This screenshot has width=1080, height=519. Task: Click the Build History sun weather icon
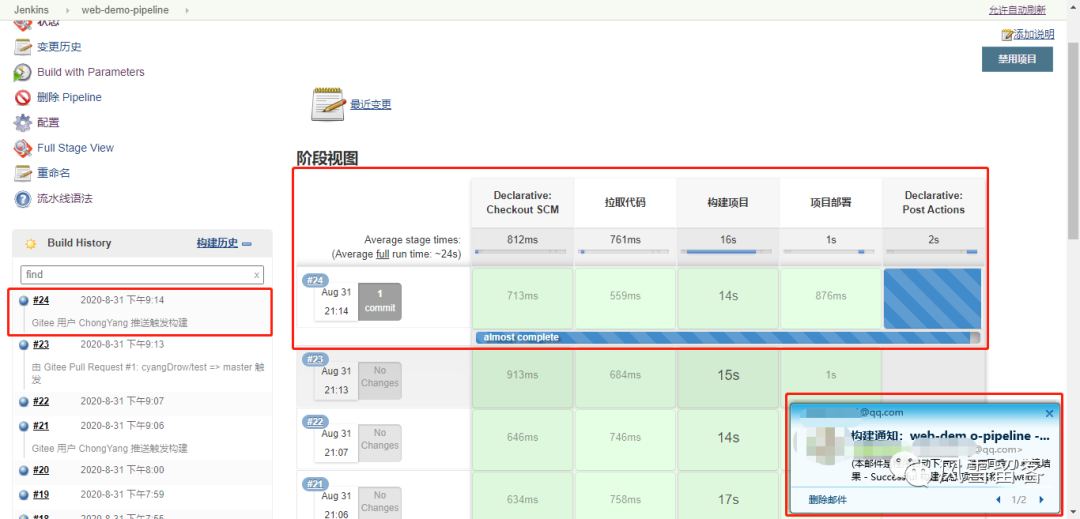[x=30, y=244]
